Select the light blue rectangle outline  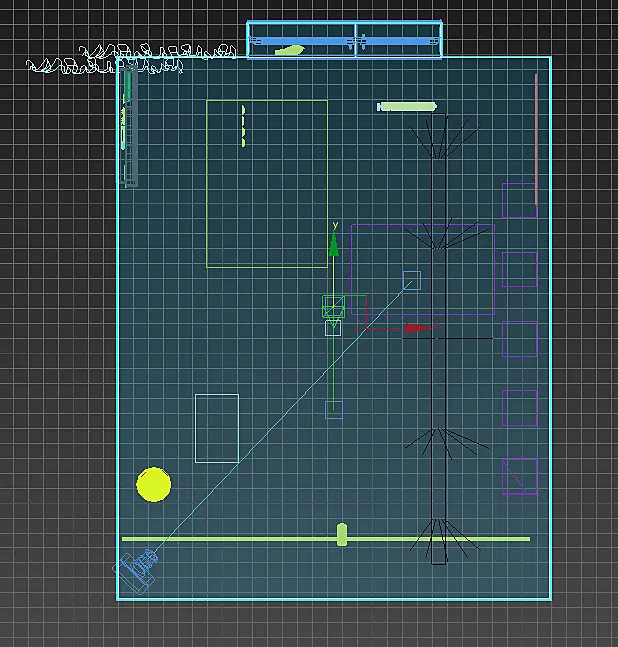click(217, 428)
